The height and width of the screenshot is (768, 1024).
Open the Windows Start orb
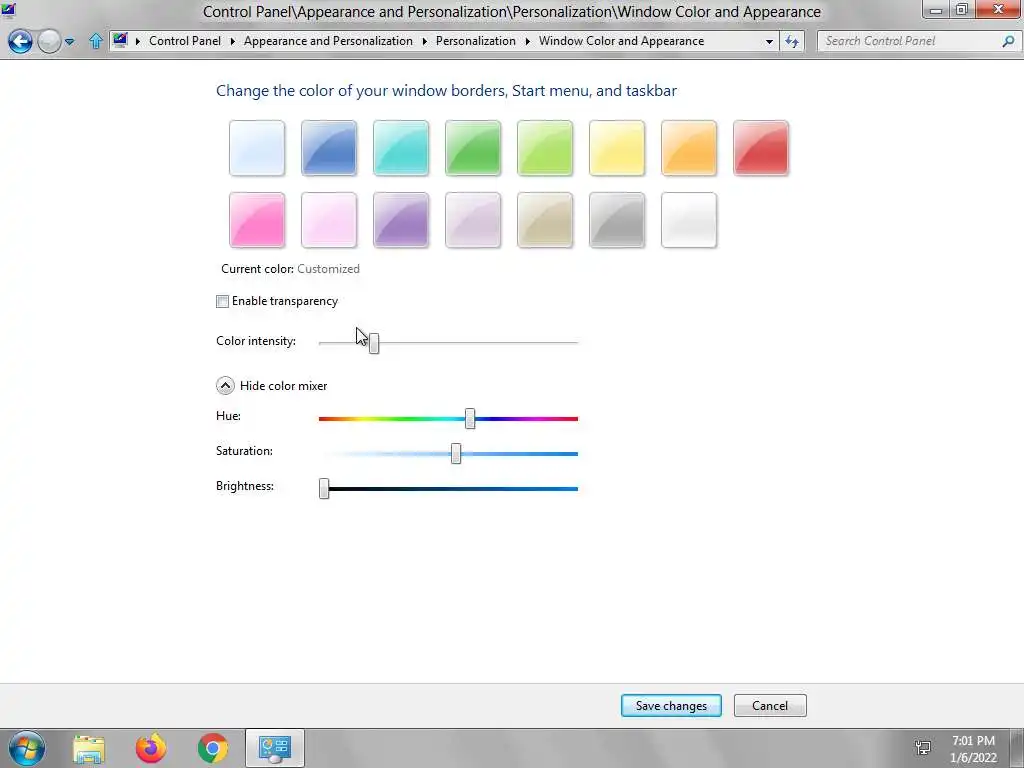(x=27, y=748)
